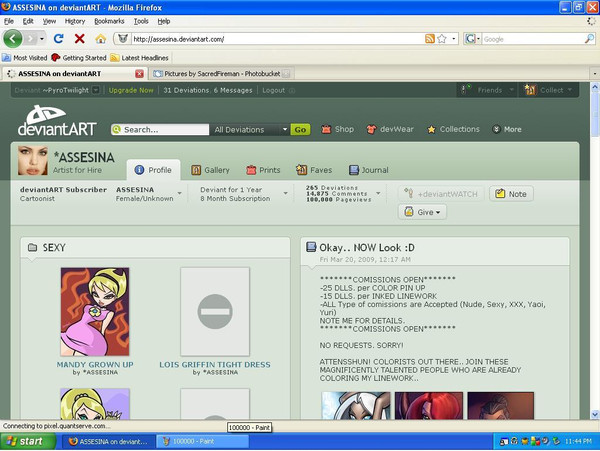Image resolution: width=600 pixels, height=451 pixels.
Task: Switch to the Profile tab
Action: (153, 170)
